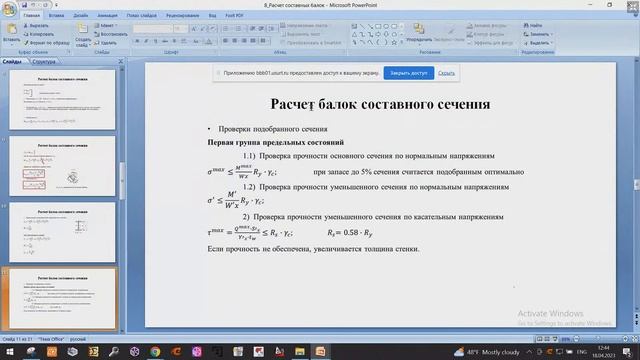640x360 pixels.
Task: Save the presentation from quick access toolbar
Action: 24,5
